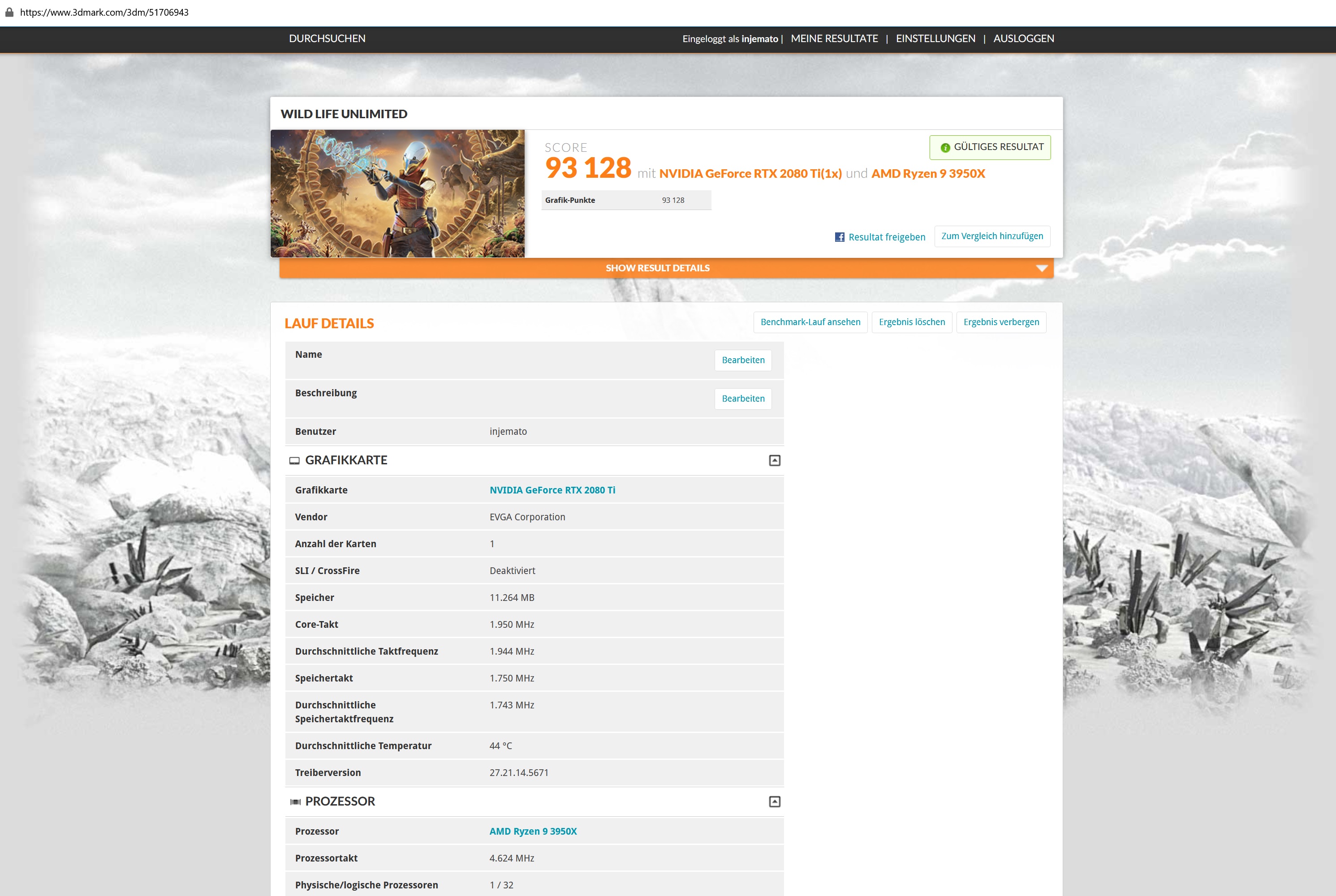Log out via AUSLOGGEN
The width and height of the screenshot is (1336, 896).
tap(1023, 39)
